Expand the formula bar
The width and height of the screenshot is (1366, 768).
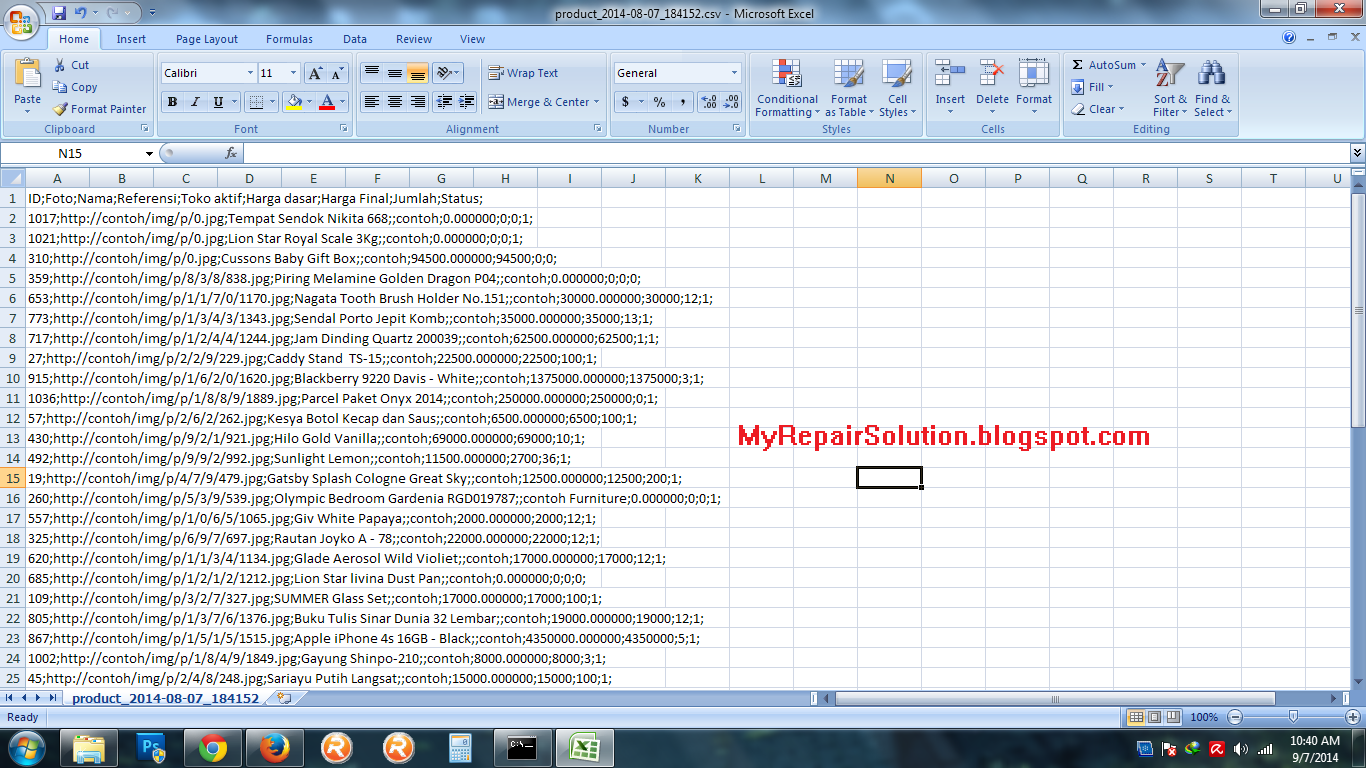[1357, 153]
